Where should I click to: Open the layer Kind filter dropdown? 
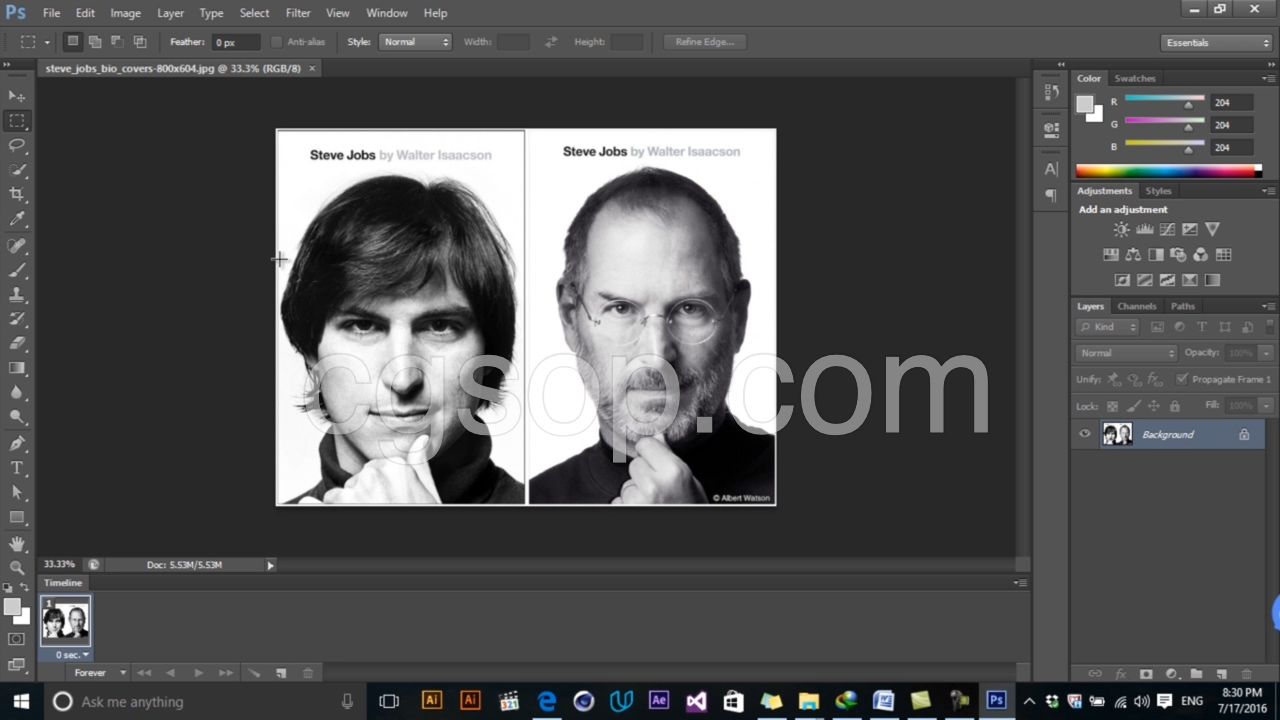[1108, 327]
